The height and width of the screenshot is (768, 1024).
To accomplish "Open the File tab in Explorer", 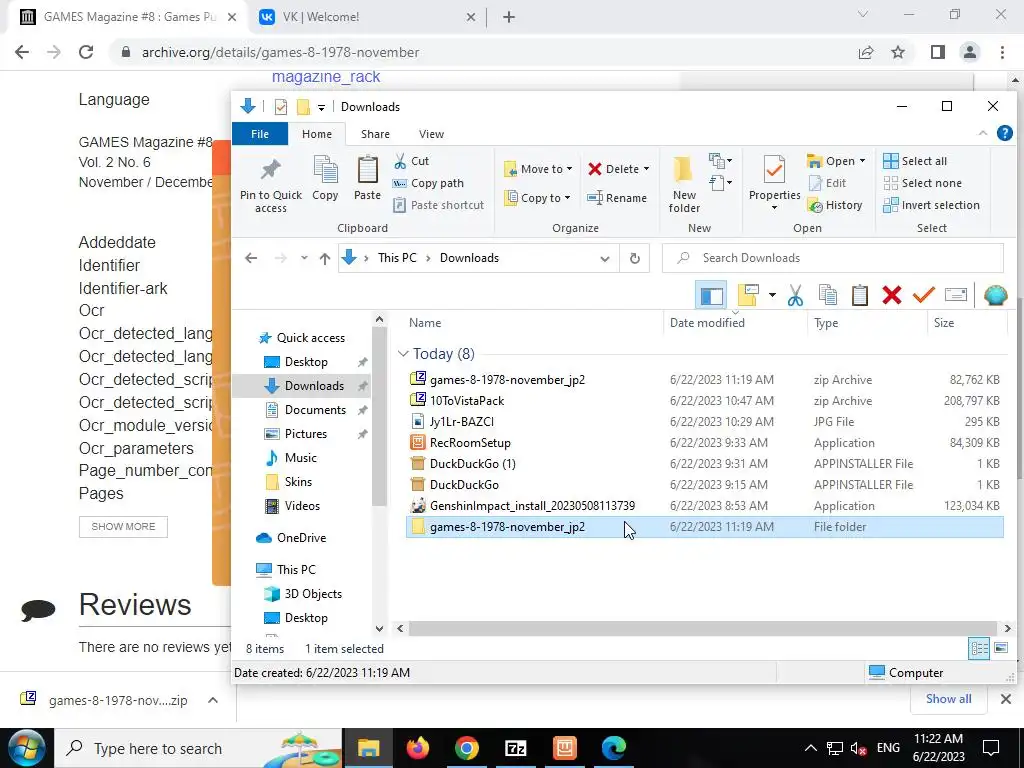I will [260, 134].
